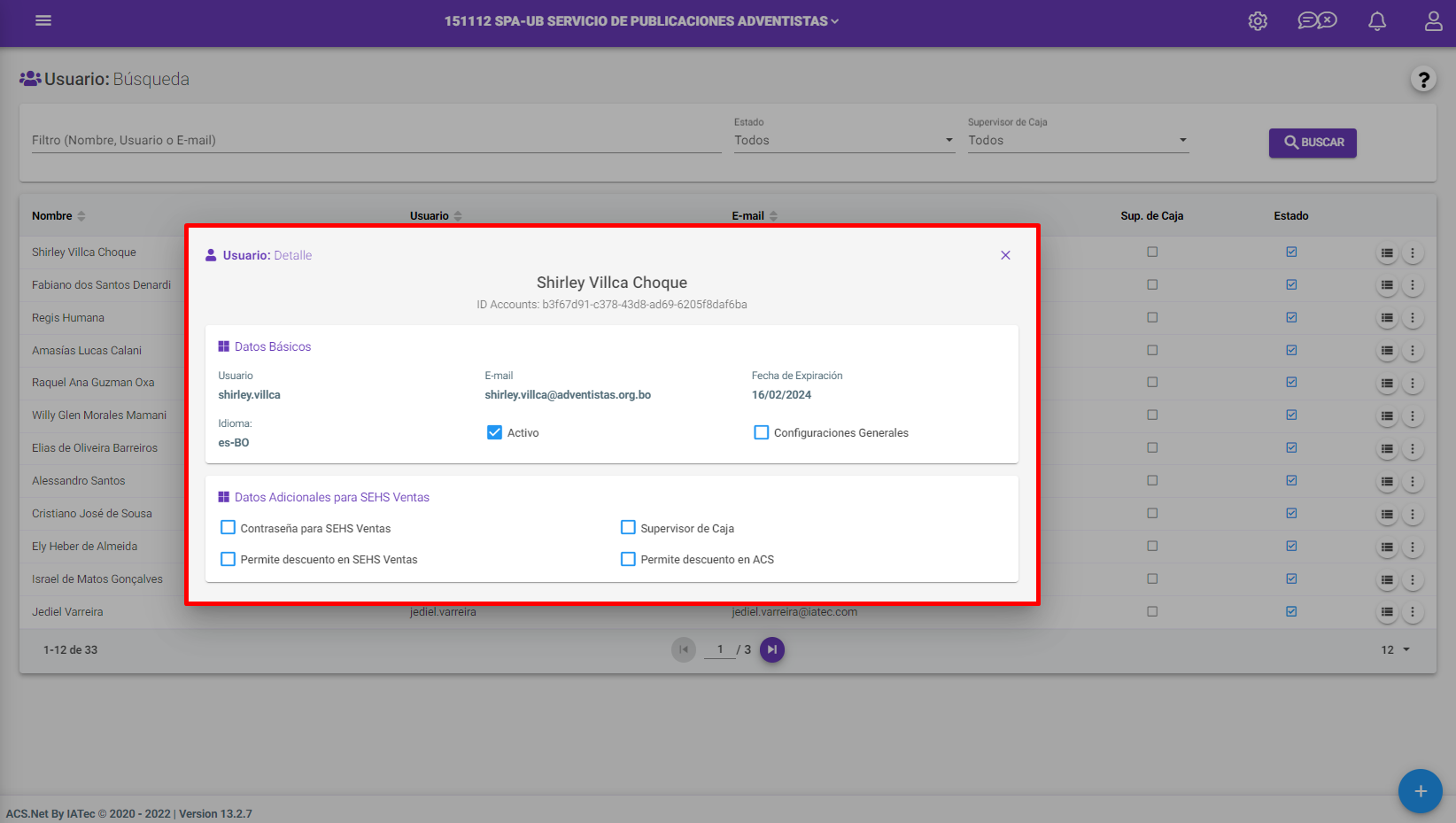Open the user profile icon

[1433, 21]
